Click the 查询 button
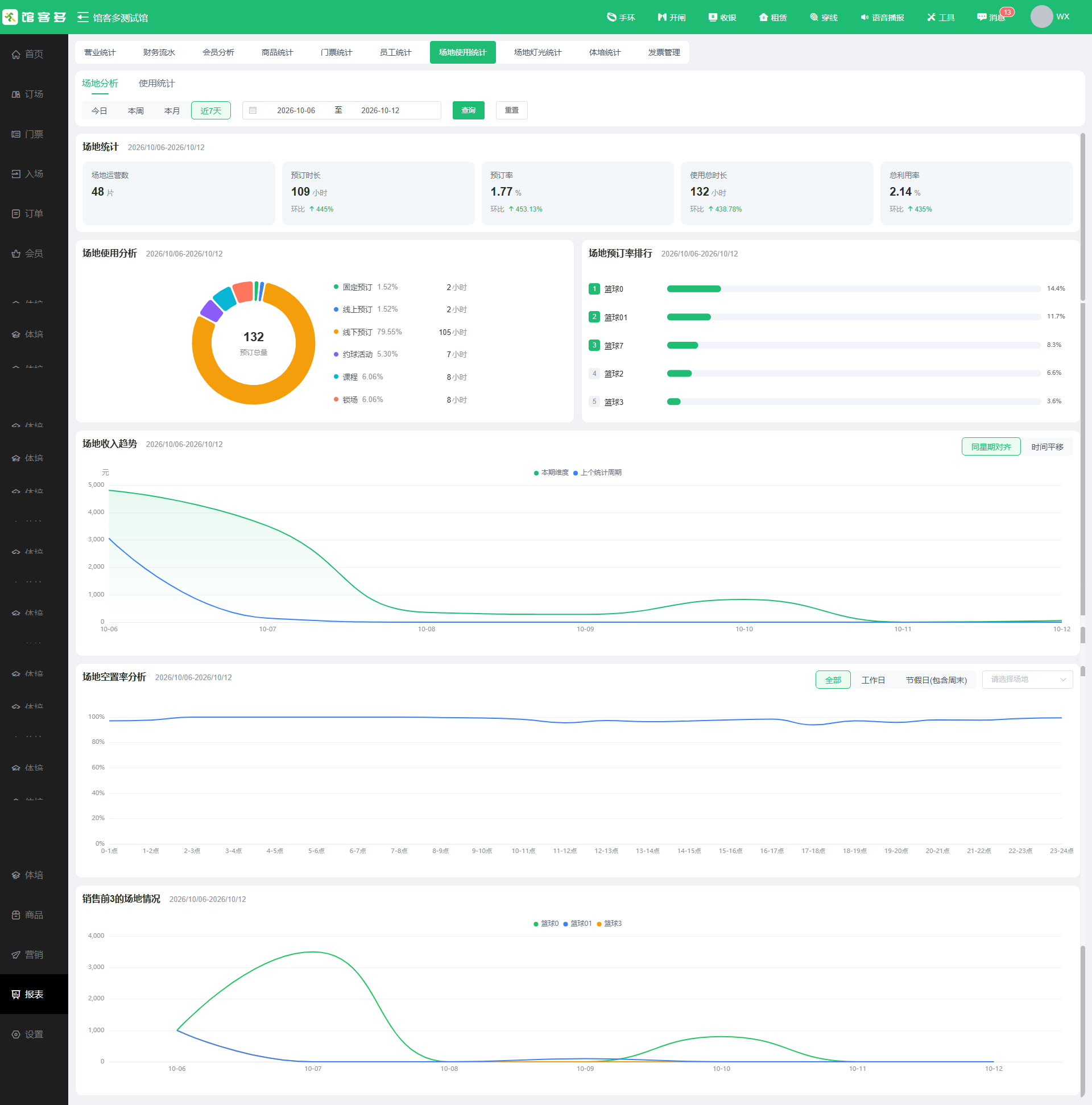The height and width of the screenshot is (1105, 1092). (468, 110)
